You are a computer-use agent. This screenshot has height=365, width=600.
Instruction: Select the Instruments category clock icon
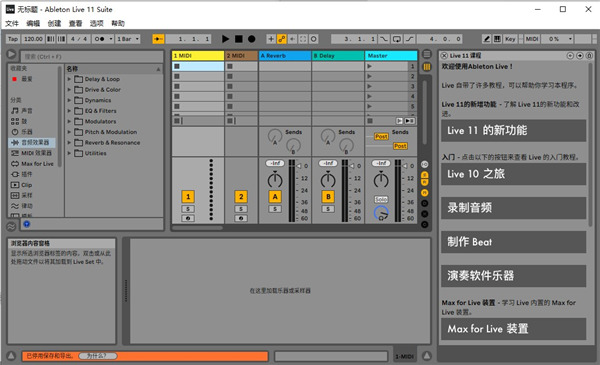coord(15,132)
